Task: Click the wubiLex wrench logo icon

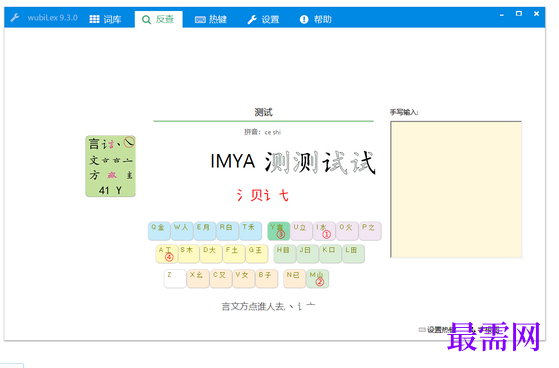Action: coord(15,17)
